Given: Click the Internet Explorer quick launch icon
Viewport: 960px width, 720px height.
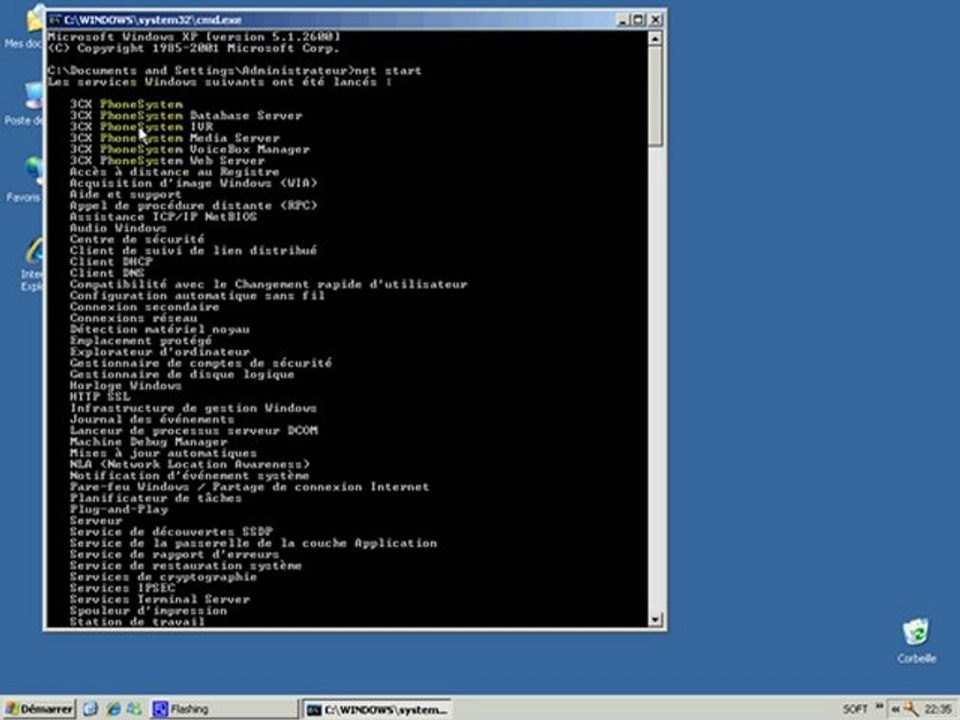Looking at the screenshot, I should pyautogui.click(x=113, y=709).
